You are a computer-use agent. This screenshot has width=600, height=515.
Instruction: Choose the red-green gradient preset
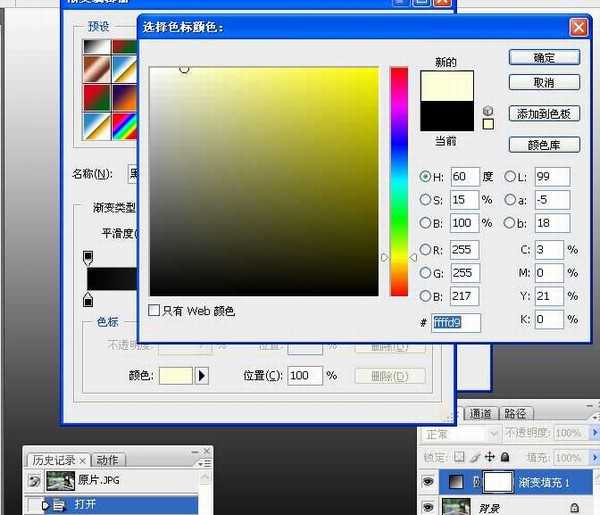[x=97, y=98]
